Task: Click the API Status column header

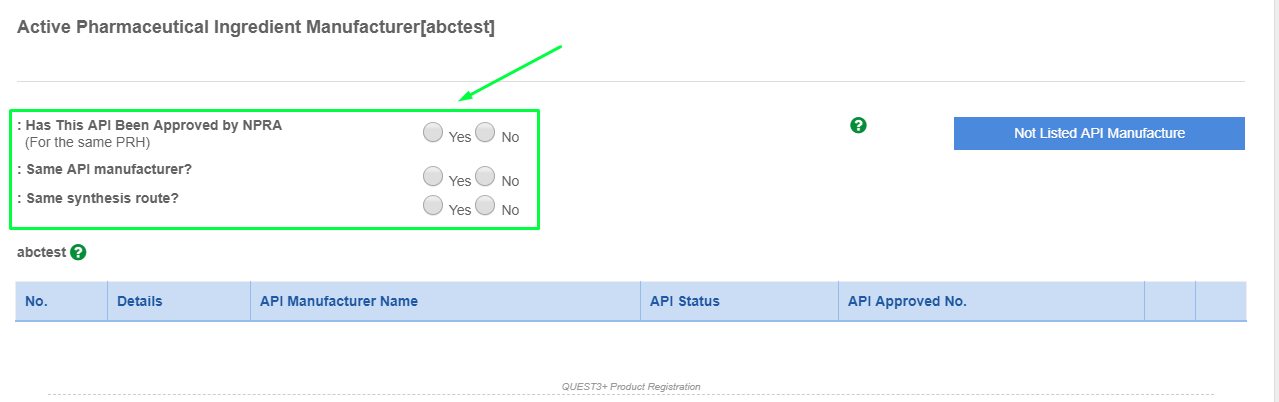Action: (684, 301)
